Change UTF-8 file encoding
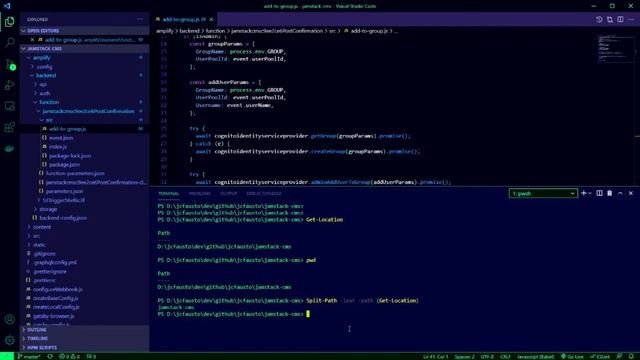The height and width of the screenshot is (360, 640). point(487,356)
